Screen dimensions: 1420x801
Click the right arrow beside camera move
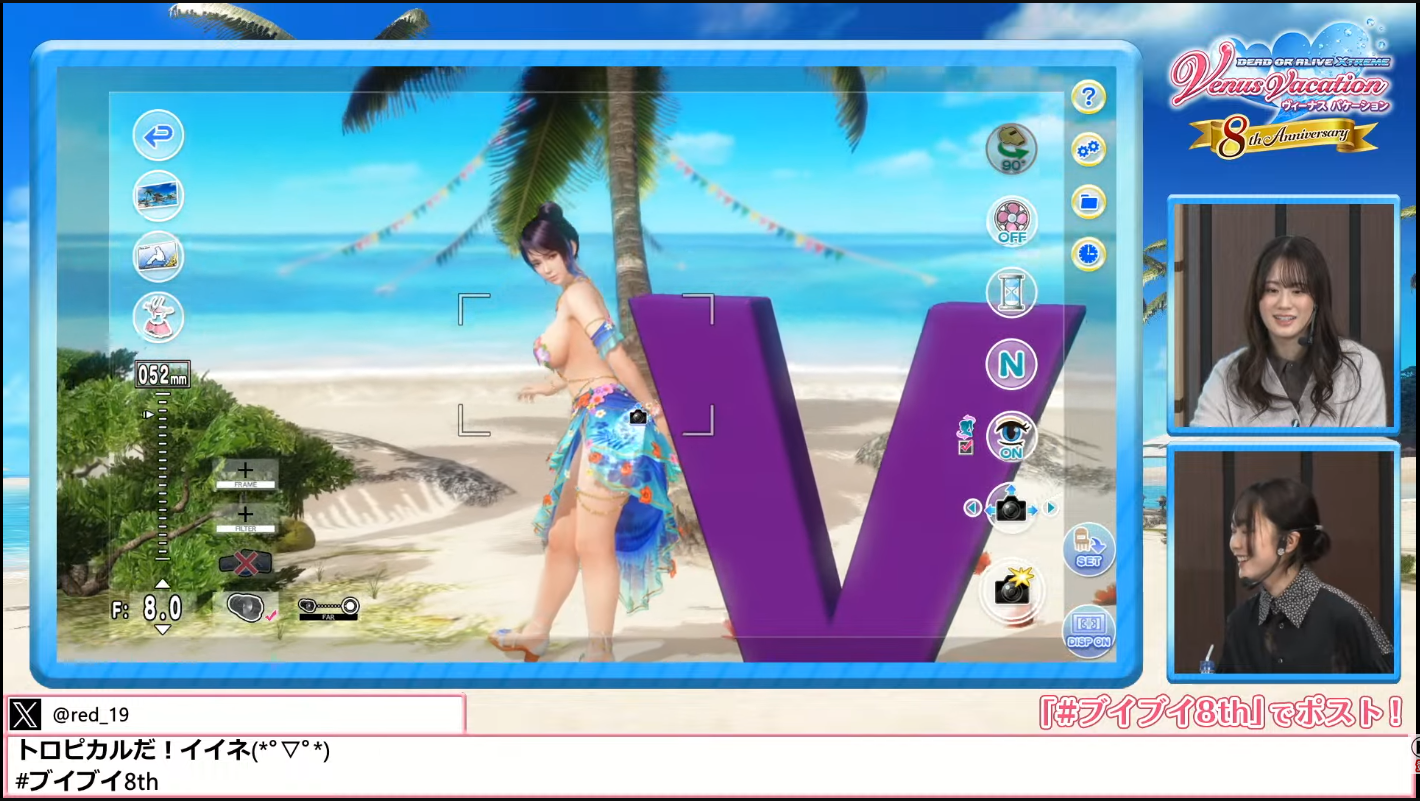(x=1050, y=508)
